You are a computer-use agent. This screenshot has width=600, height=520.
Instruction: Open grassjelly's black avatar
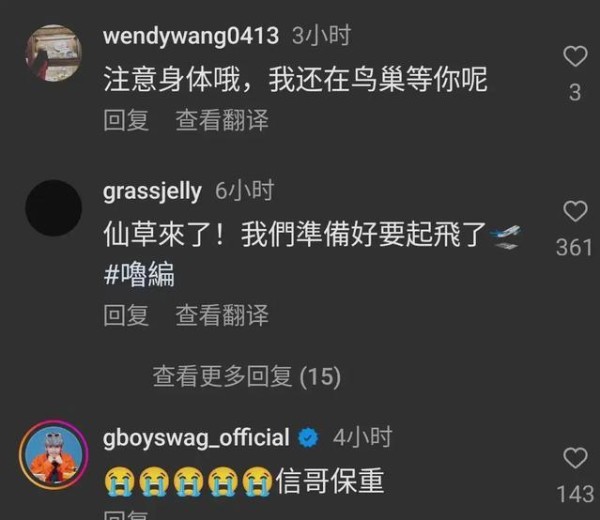(54, 208)
